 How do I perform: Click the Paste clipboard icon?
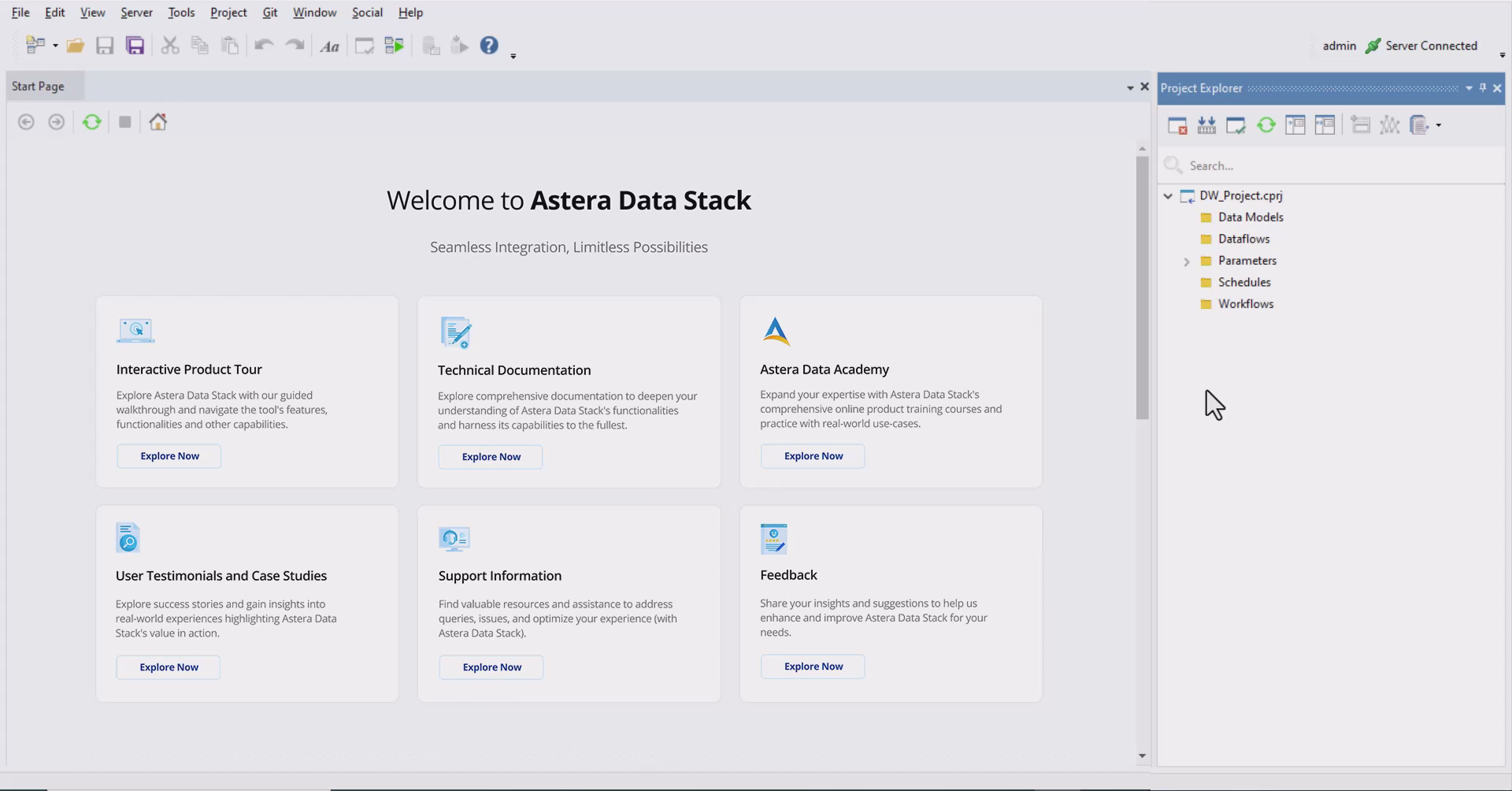230,46
